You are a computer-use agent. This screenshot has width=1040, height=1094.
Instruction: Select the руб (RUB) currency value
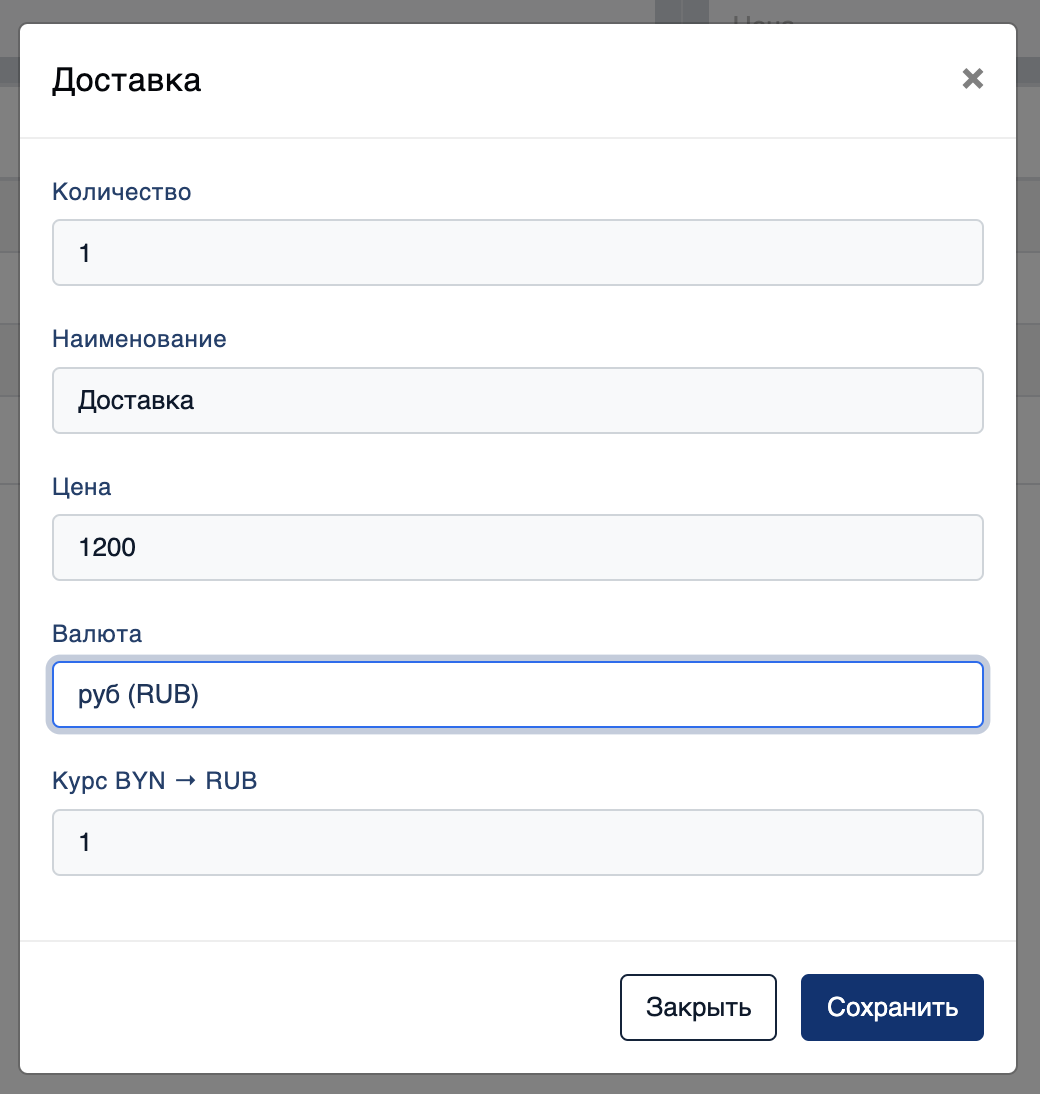(138, 695)
